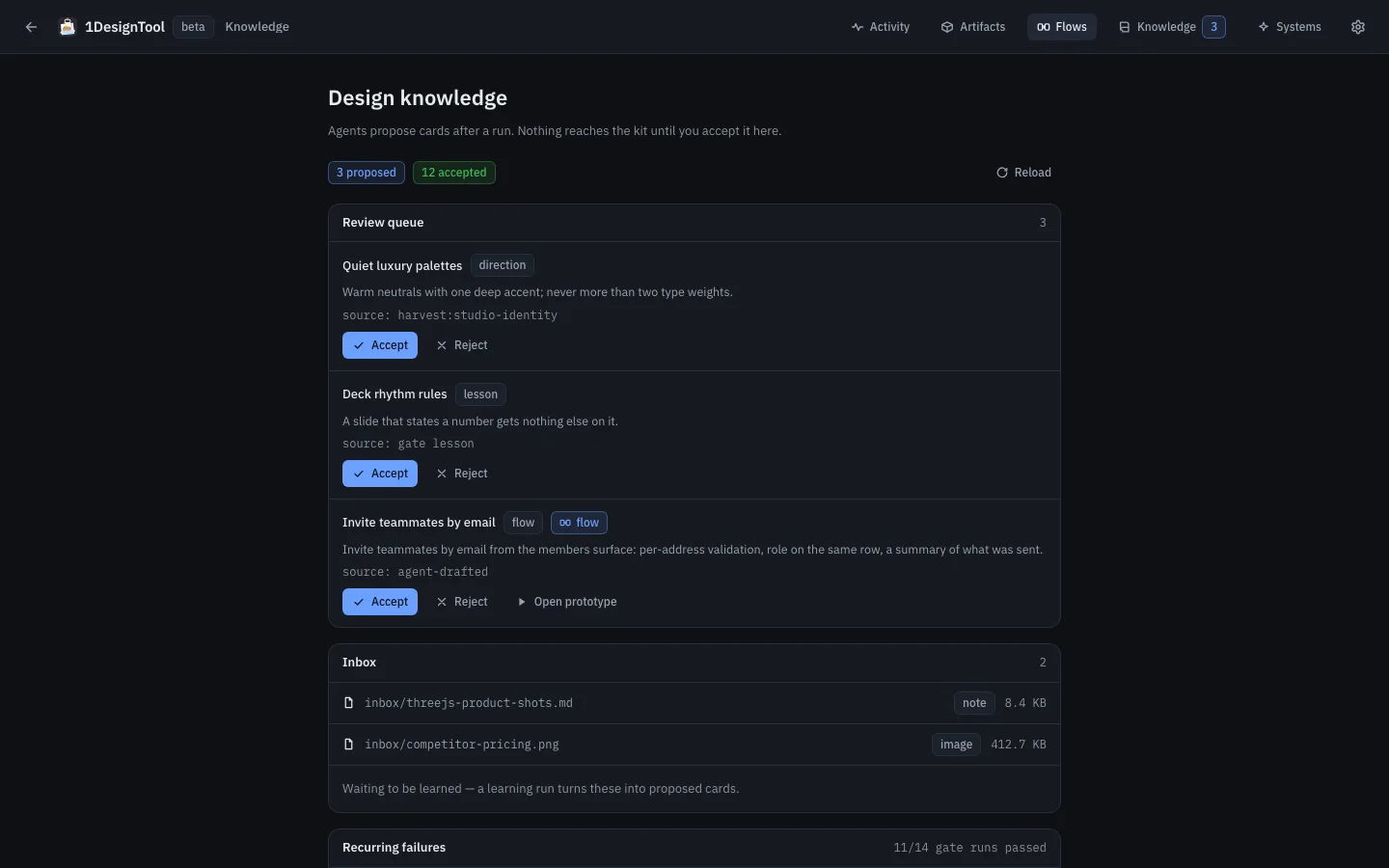Click the 1DesignTool logo icon

click(67, 27)
